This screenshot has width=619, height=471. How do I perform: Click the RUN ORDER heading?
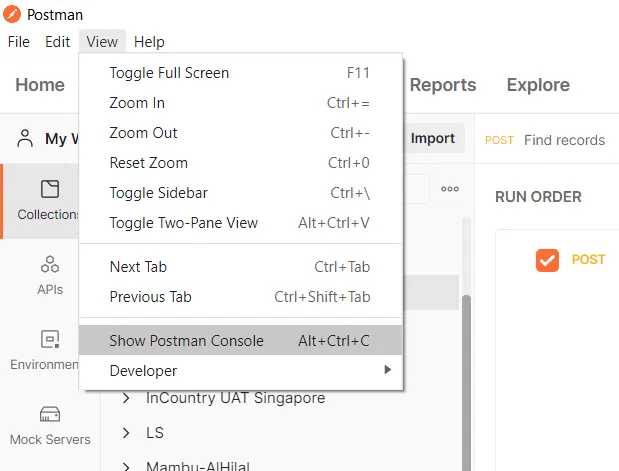[538, 197]
